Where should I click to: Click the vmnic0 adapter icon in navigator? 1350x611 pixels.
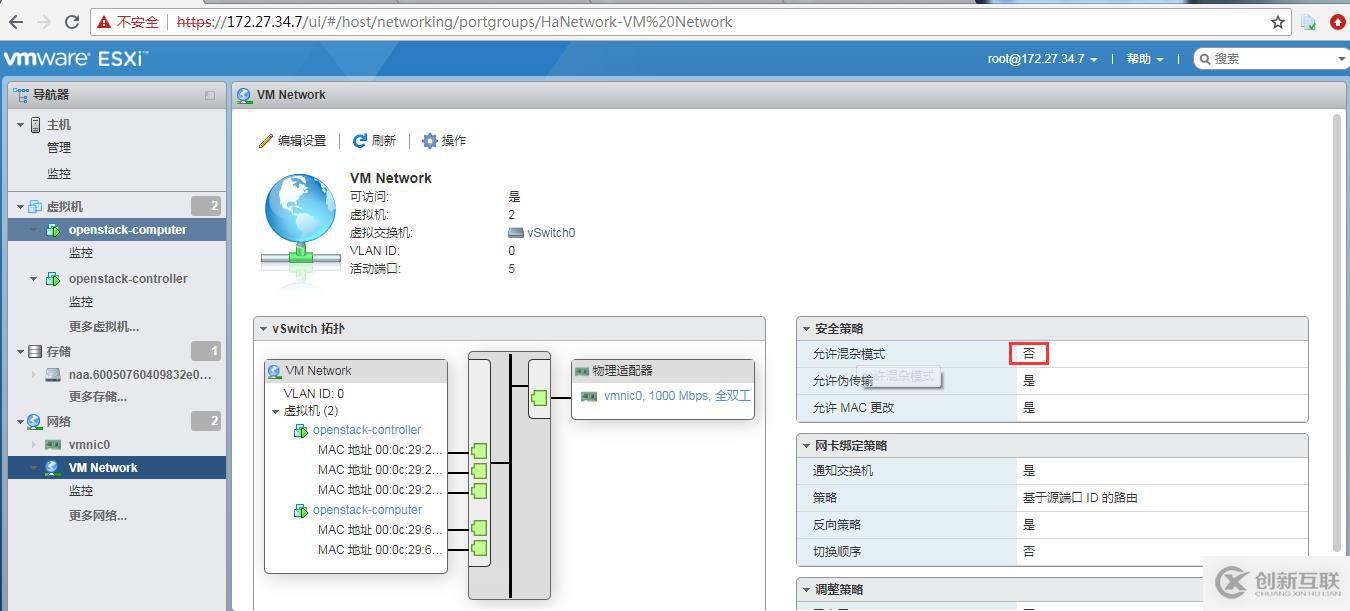pyautogui.click(x=53, y=445)
